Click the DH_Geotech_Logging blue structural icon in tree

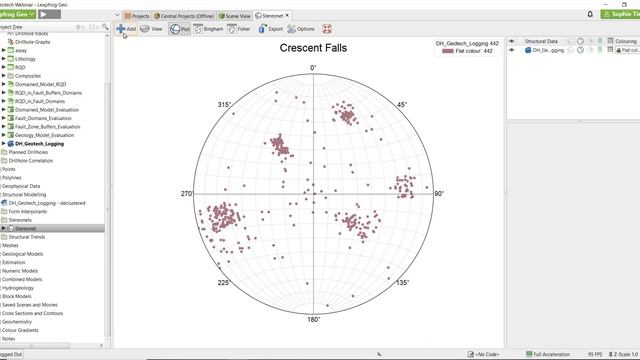[x=11, y=144]
